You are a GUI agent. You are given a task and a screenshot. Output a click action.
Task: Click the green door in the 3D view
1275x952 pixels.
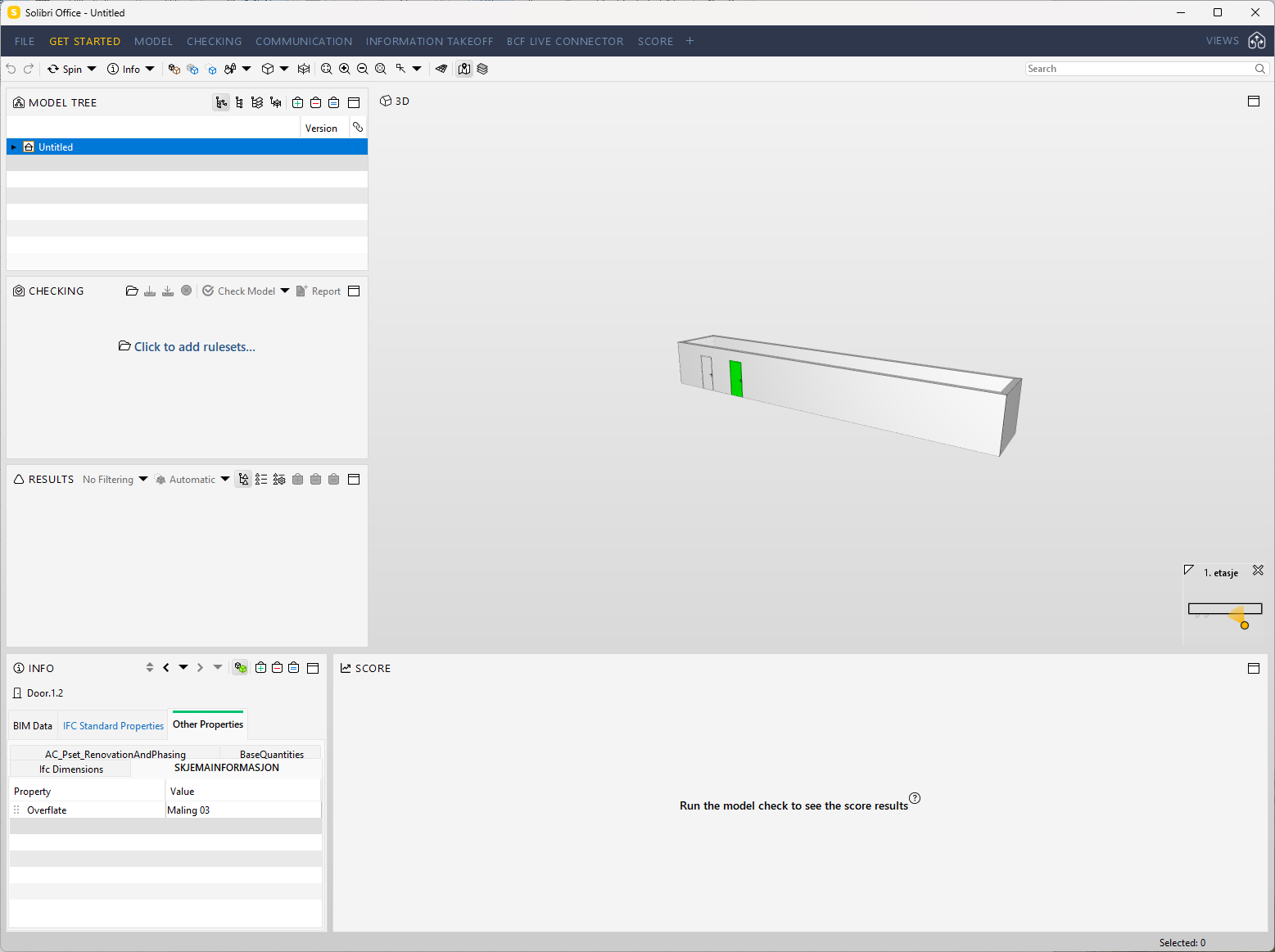point(735,378)
